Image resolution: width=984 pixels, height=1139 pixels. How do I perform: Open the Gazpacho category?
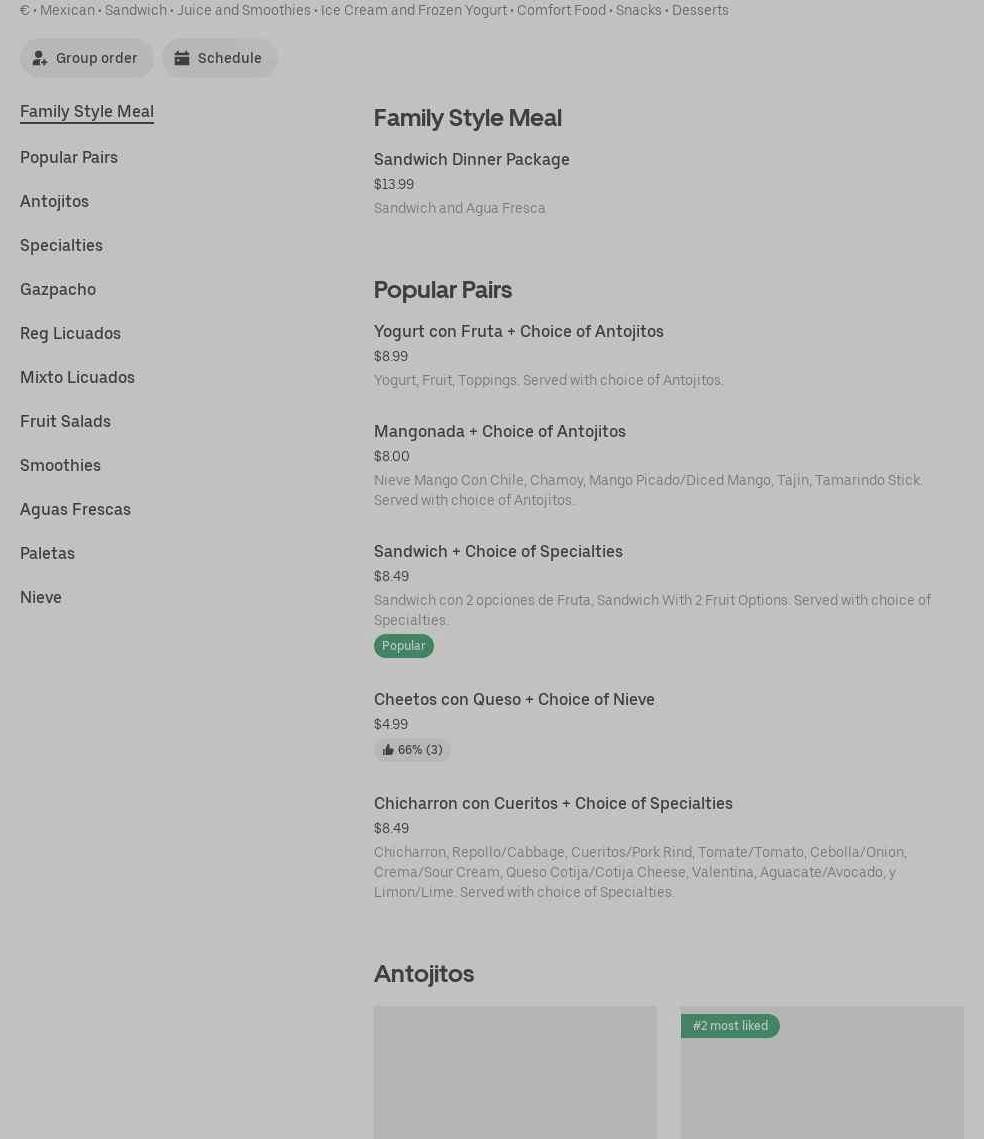pyautogui.click(x=58, y=289)
